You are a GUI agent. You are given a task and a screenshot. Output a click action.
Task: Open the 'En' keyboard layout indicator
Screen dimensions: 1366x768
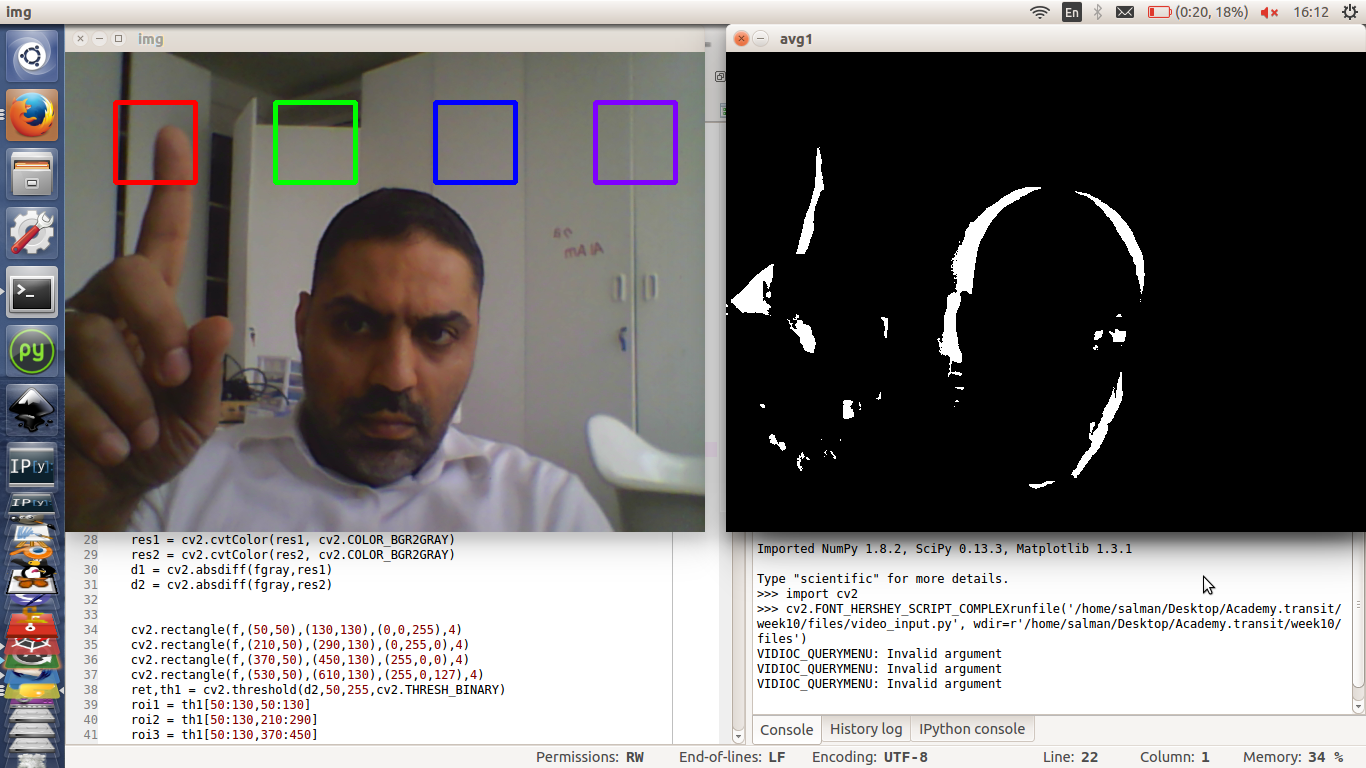pyautogui.click(x=1072, y=12)
